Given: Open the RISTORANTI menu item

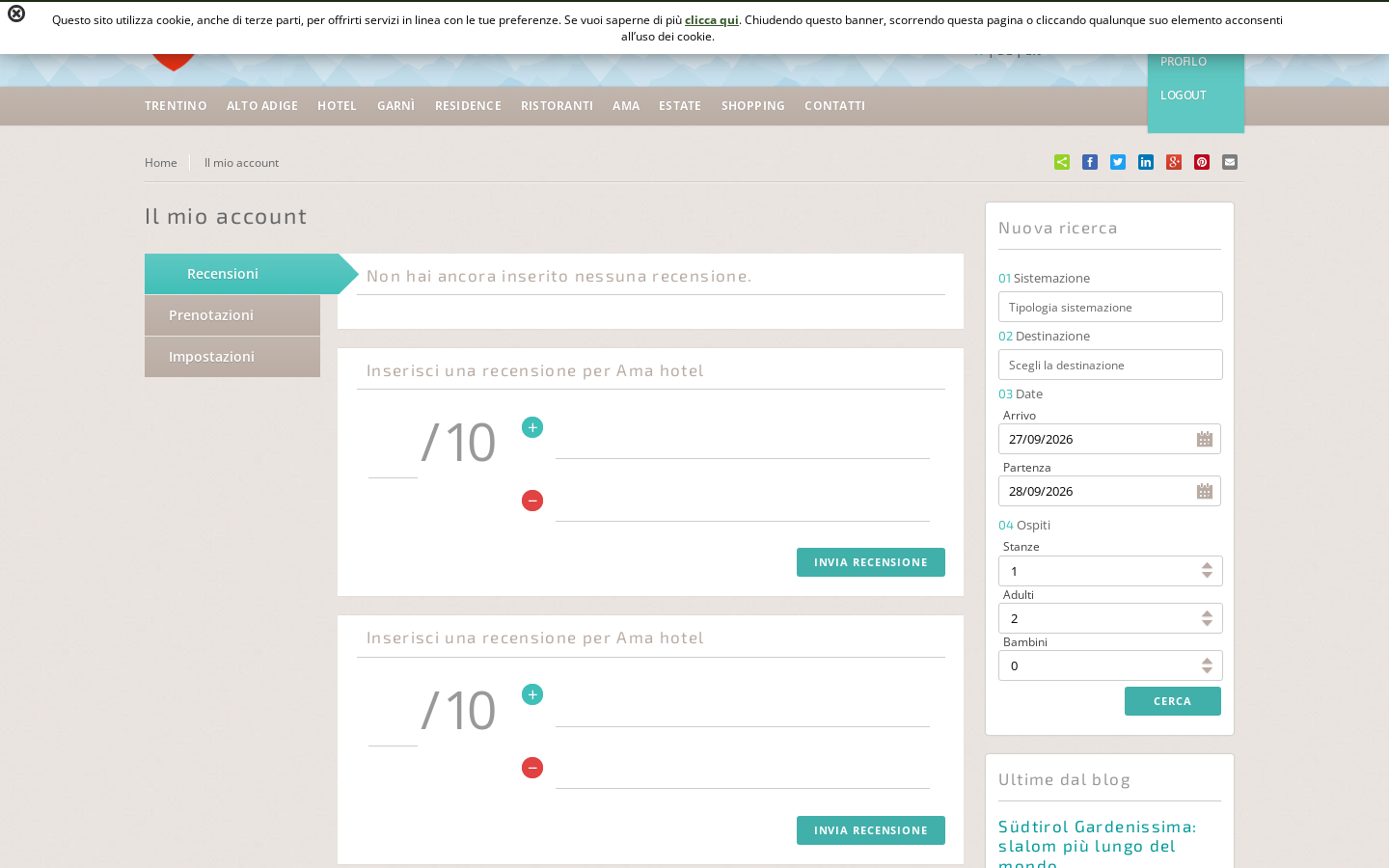Looking at the screenshot, I should point(557,106).
